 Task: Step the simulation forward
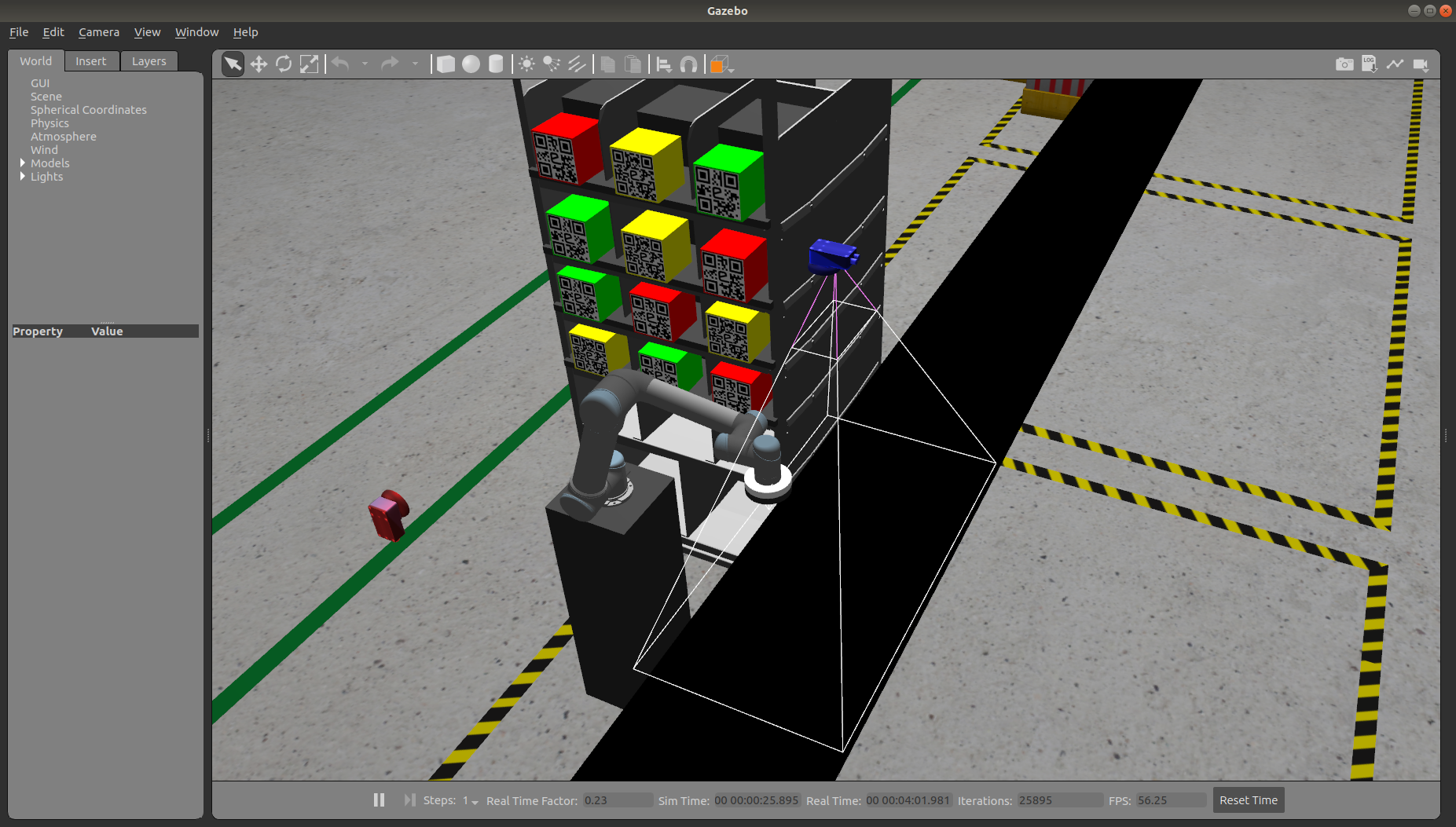[x=409, y=800]
